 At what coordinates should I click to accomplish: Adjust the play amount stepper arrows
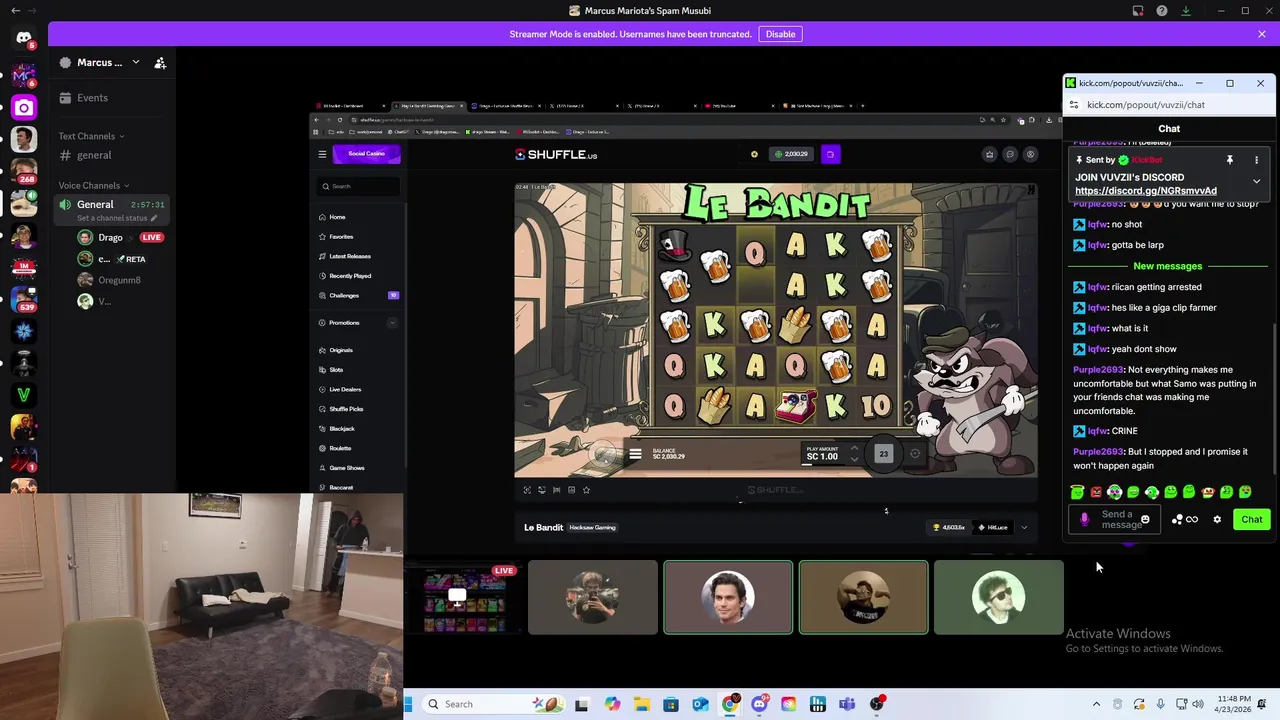[x=853, y=454]
